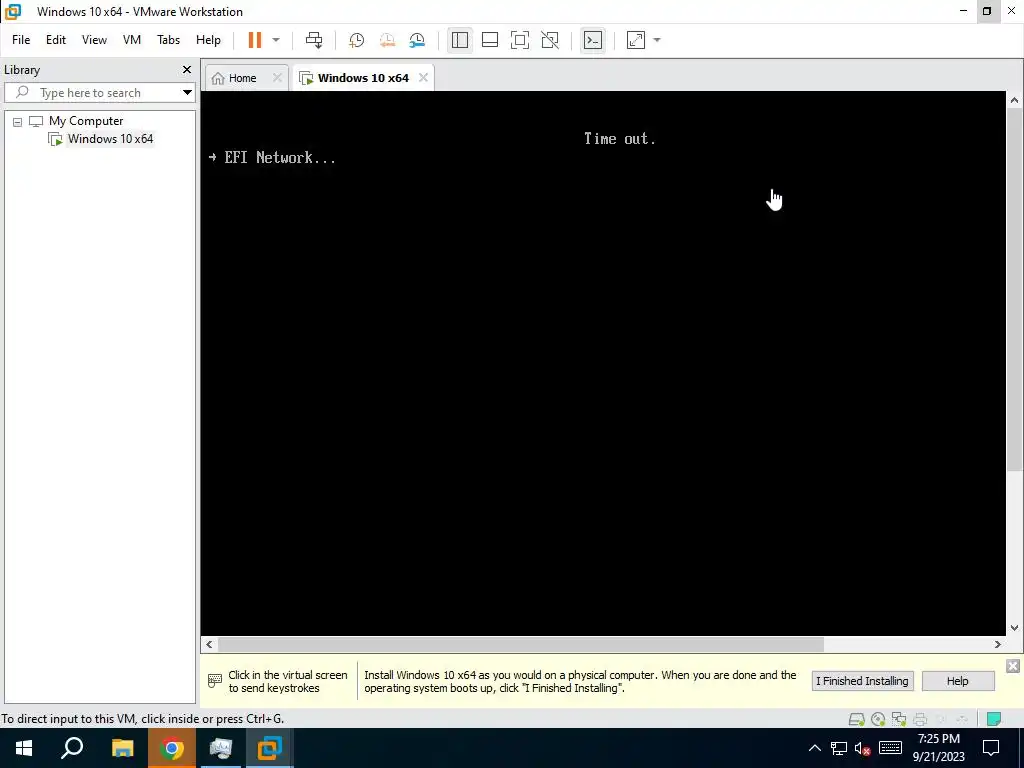Image resolution: width=1024 pixels, height=768 pixels.
Task: Click I Finished Installing button
Action: coord(862,680)
